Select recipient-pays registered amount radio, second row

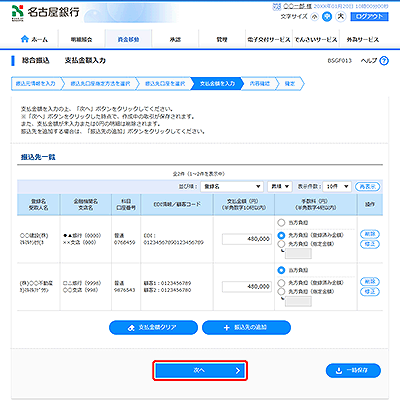(281, 283)
